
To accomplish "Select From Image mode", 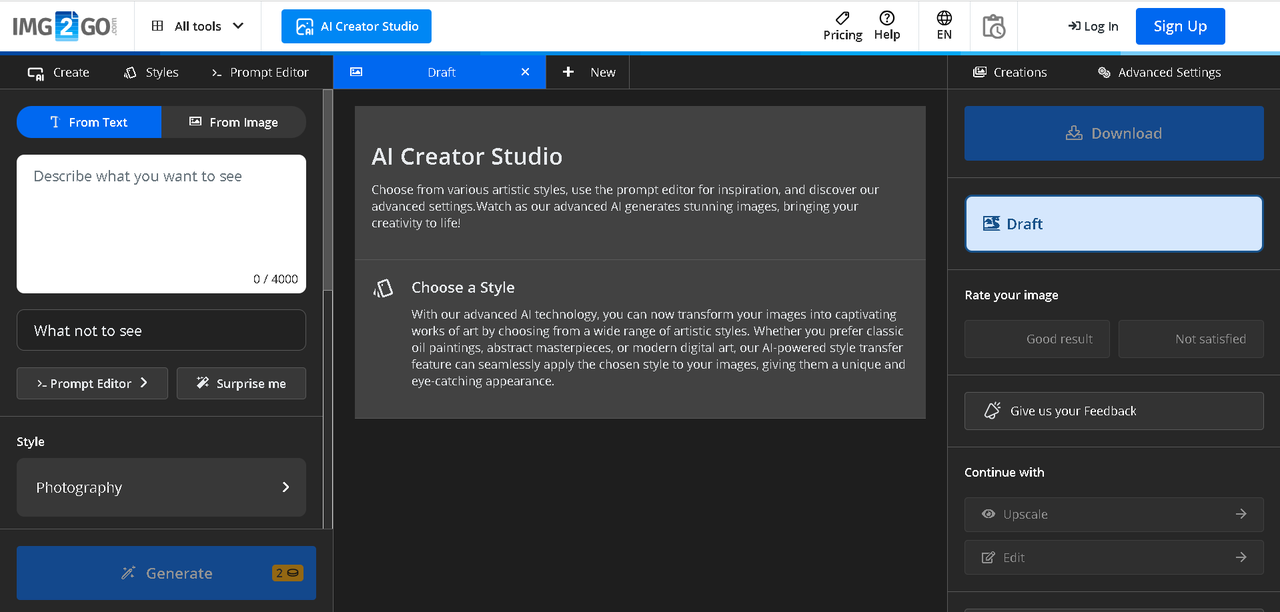I will click(x=234, y=122).
